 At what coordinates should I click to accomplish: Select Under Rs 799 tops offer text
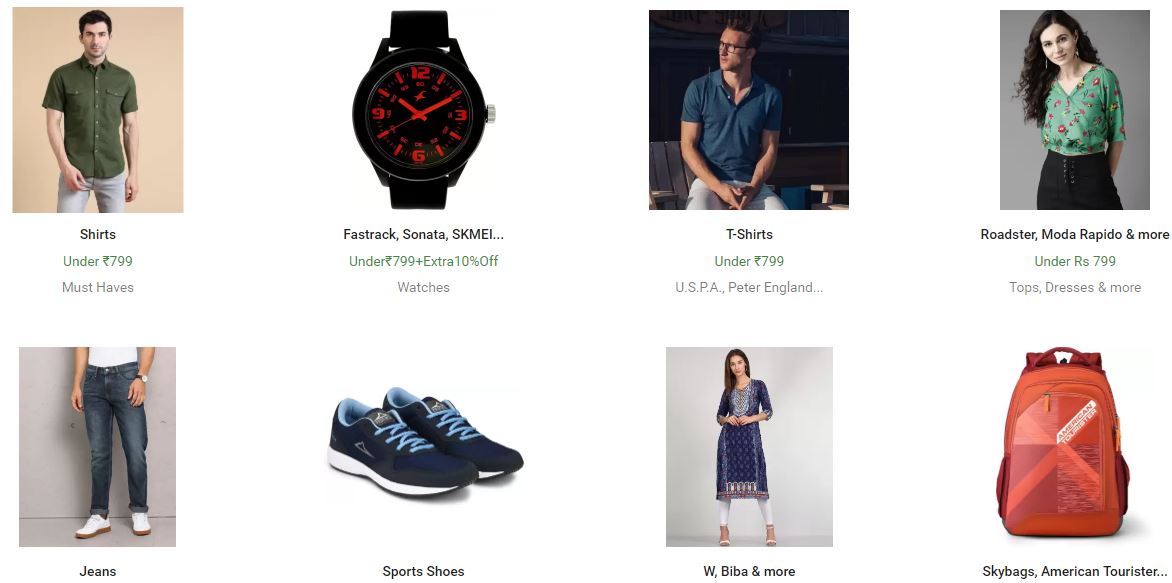point(1075,262)
